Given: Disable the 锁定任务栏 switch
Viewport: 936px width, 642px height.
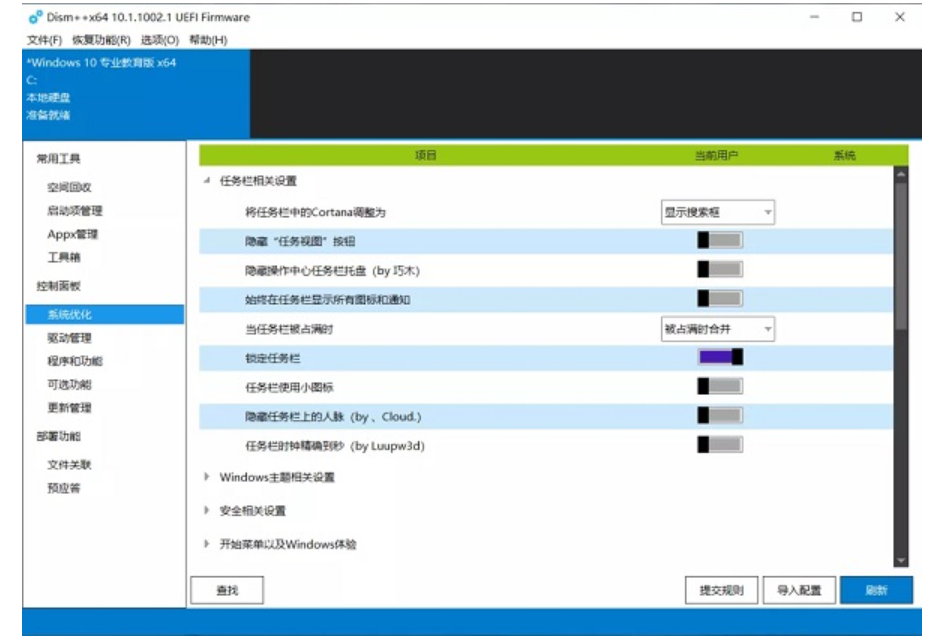Looking at the screenshot, I should (x=719, y=358).
